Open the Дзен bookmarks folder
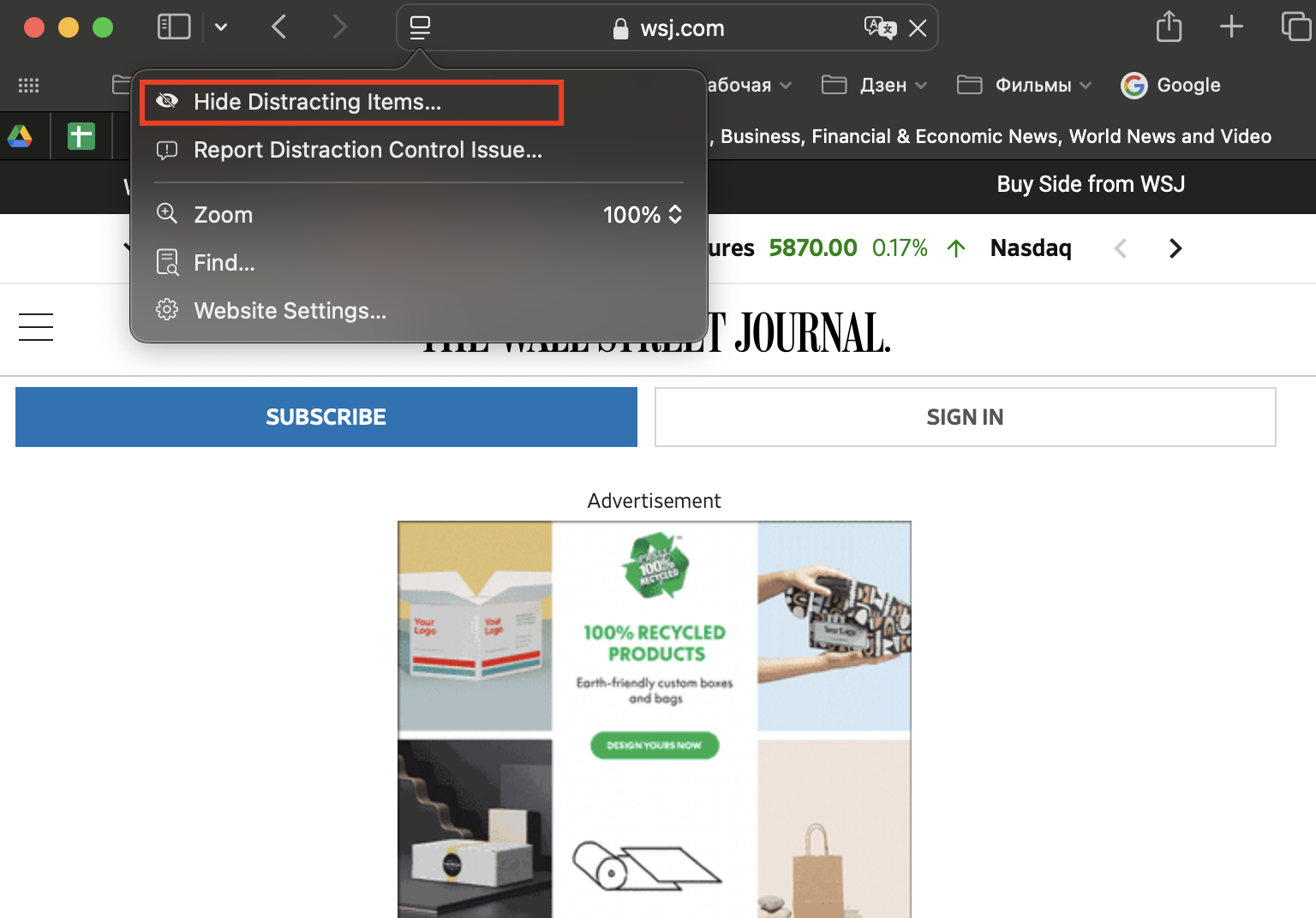The height and width of the screenshot is (918, 1316). (x=875, y=85)
